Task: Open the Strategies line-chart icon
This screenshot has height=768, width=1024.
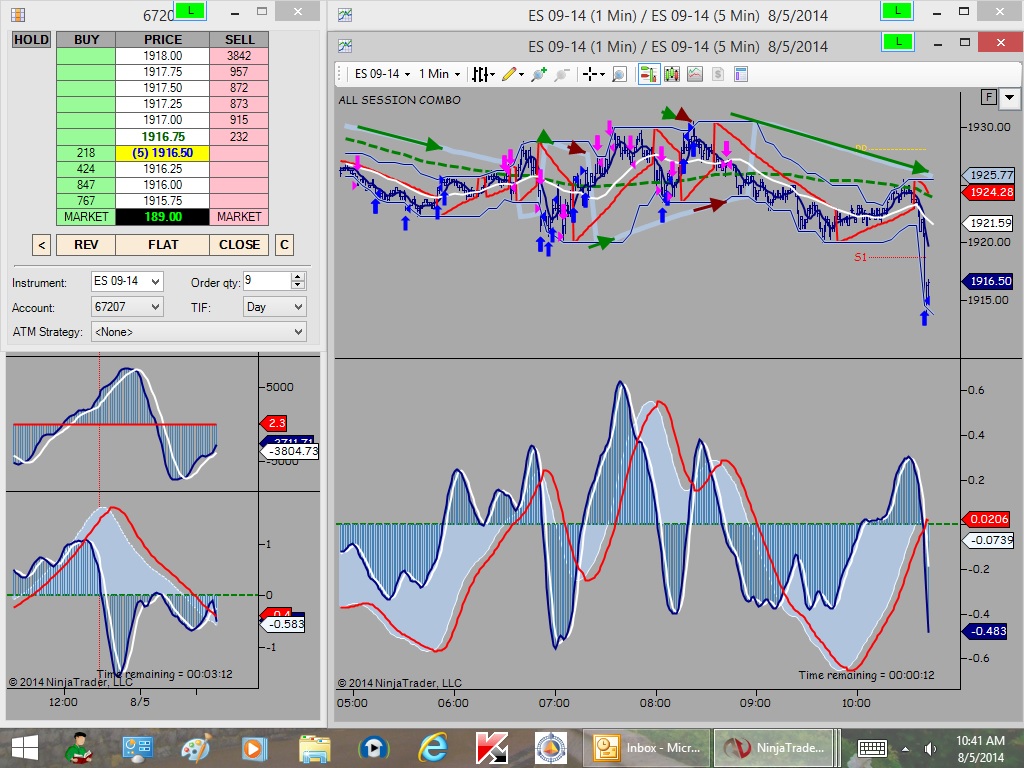Action: pyautogui.click(x=695, y=74)
